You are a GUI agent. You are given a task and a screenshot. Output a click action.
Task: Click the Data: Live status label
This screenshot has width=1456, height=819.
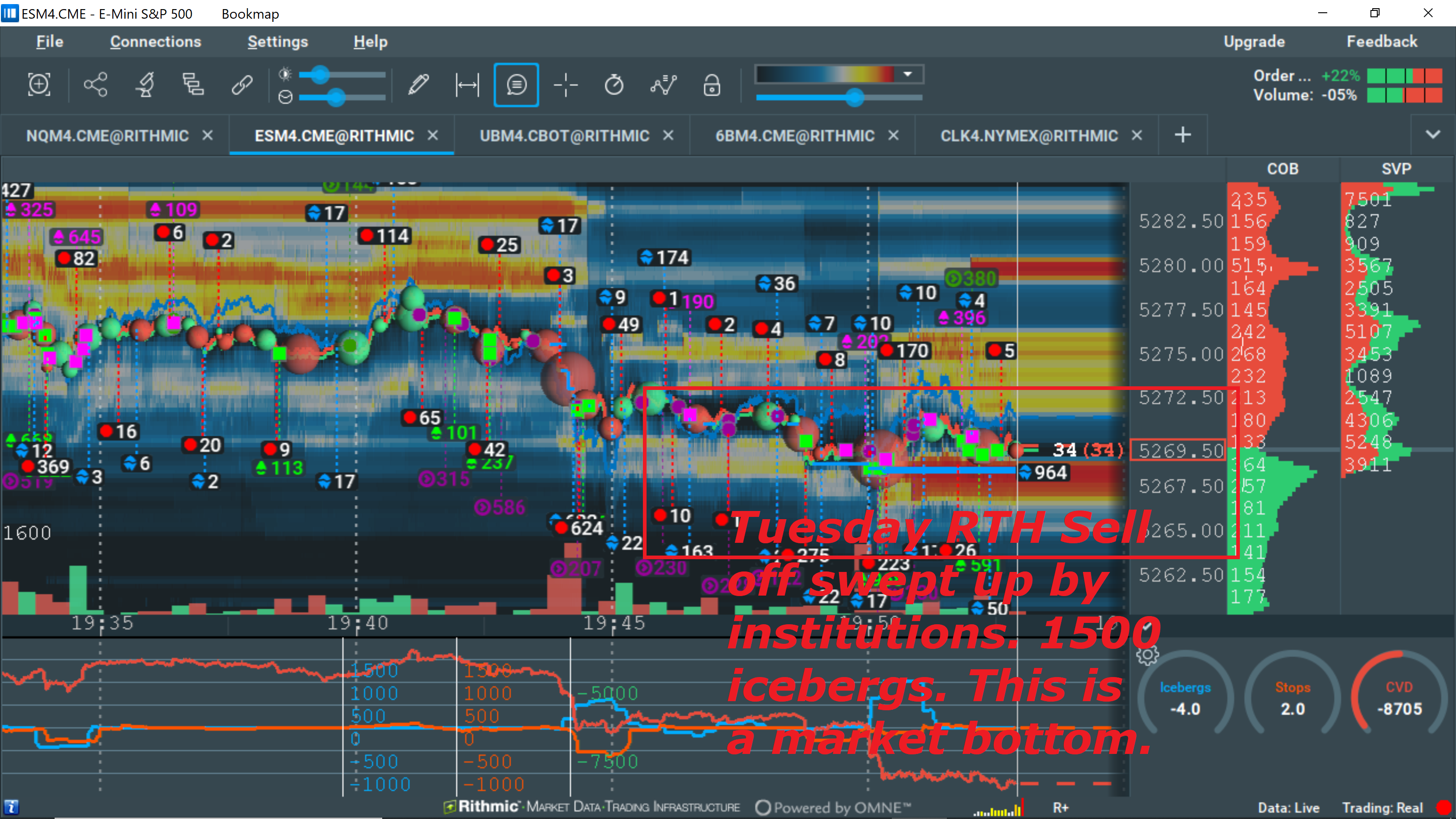[1288, 808]
